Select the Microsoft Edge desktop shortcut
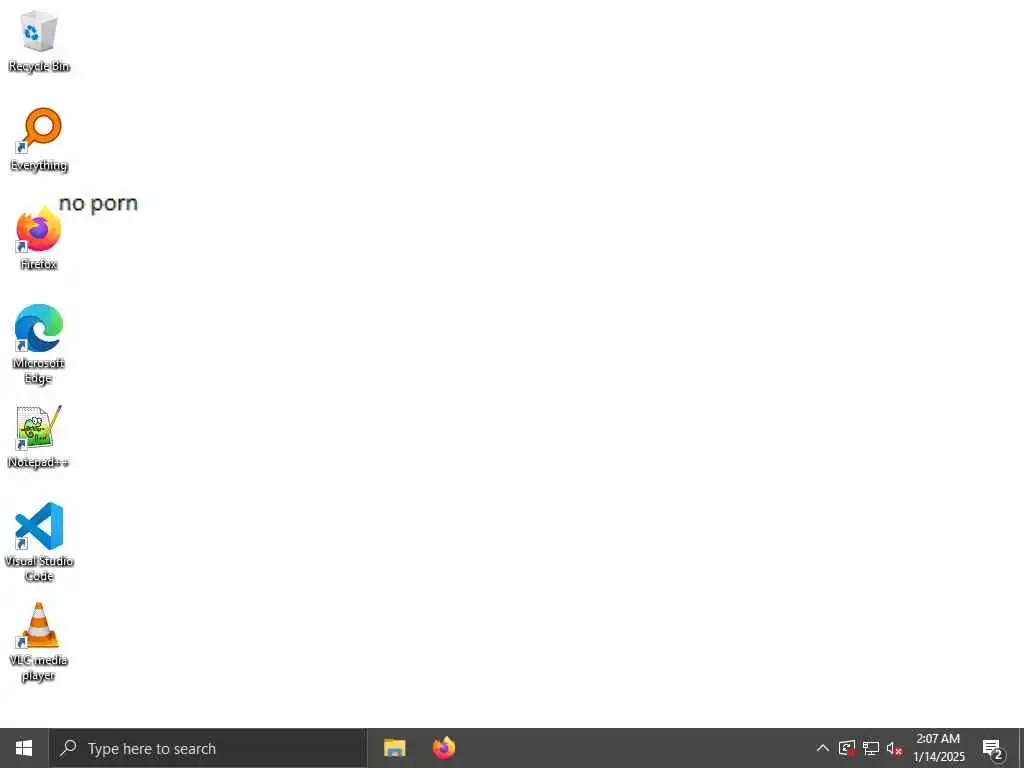The height and width of the screenshot is (768, 1024). (x=39, y=344)
